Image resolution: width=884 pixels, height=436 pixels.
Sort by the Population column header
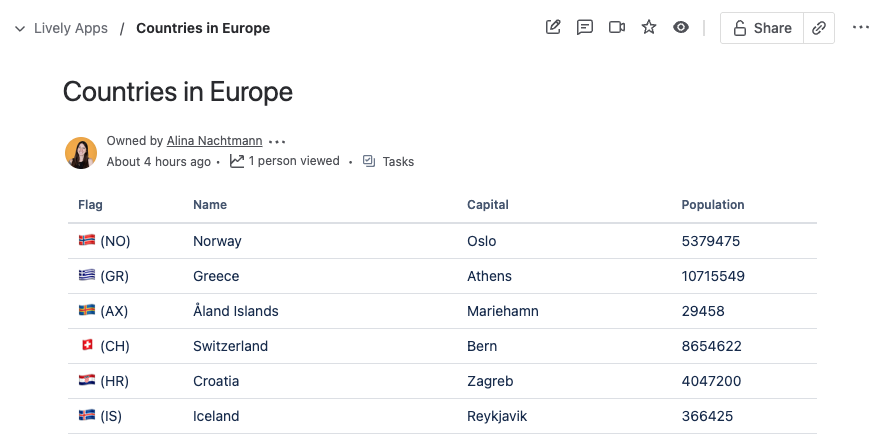click(x=713, y=205)
